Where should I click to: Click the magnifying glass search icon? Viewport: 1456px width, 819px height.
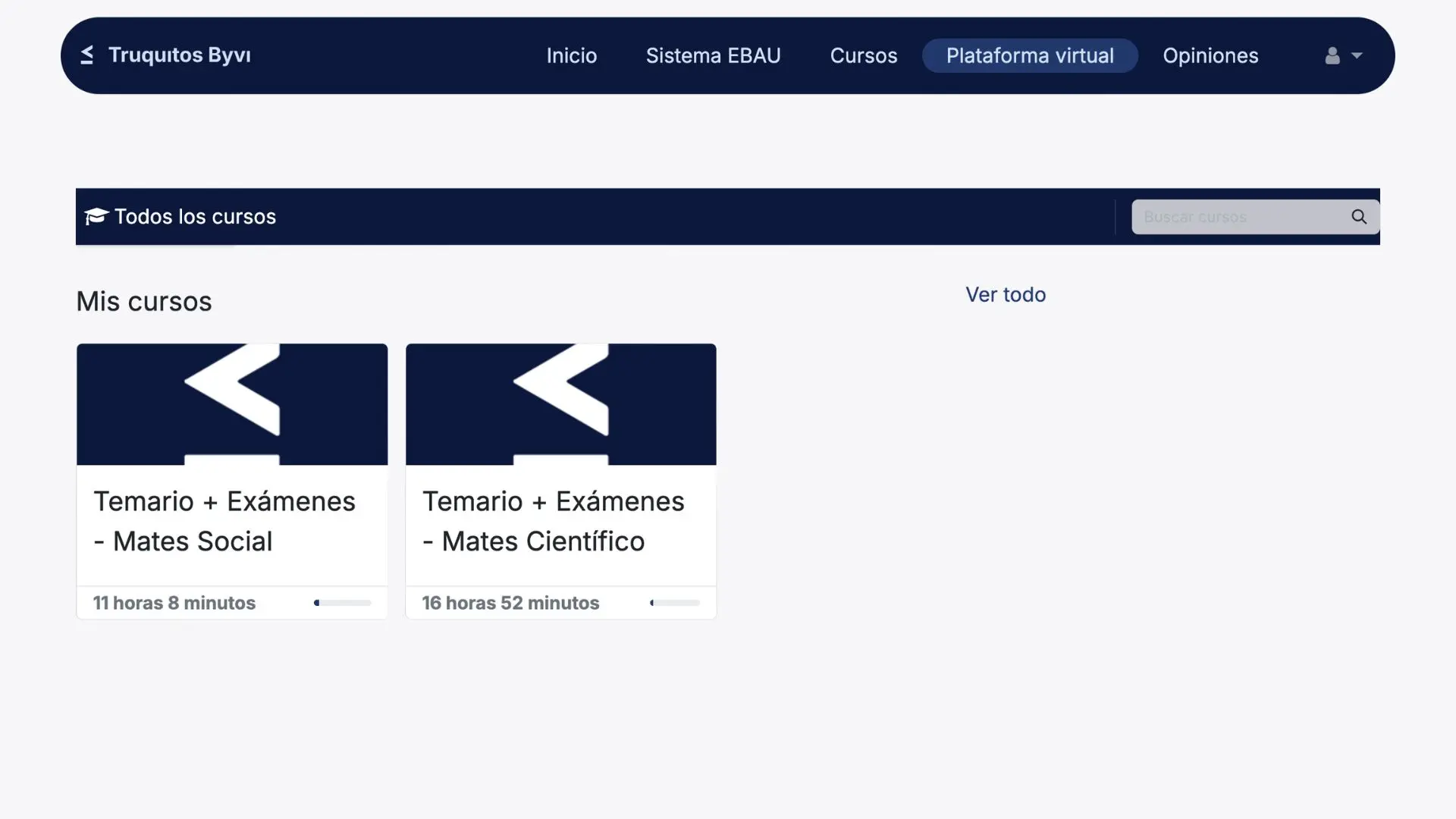point(1359,217)
